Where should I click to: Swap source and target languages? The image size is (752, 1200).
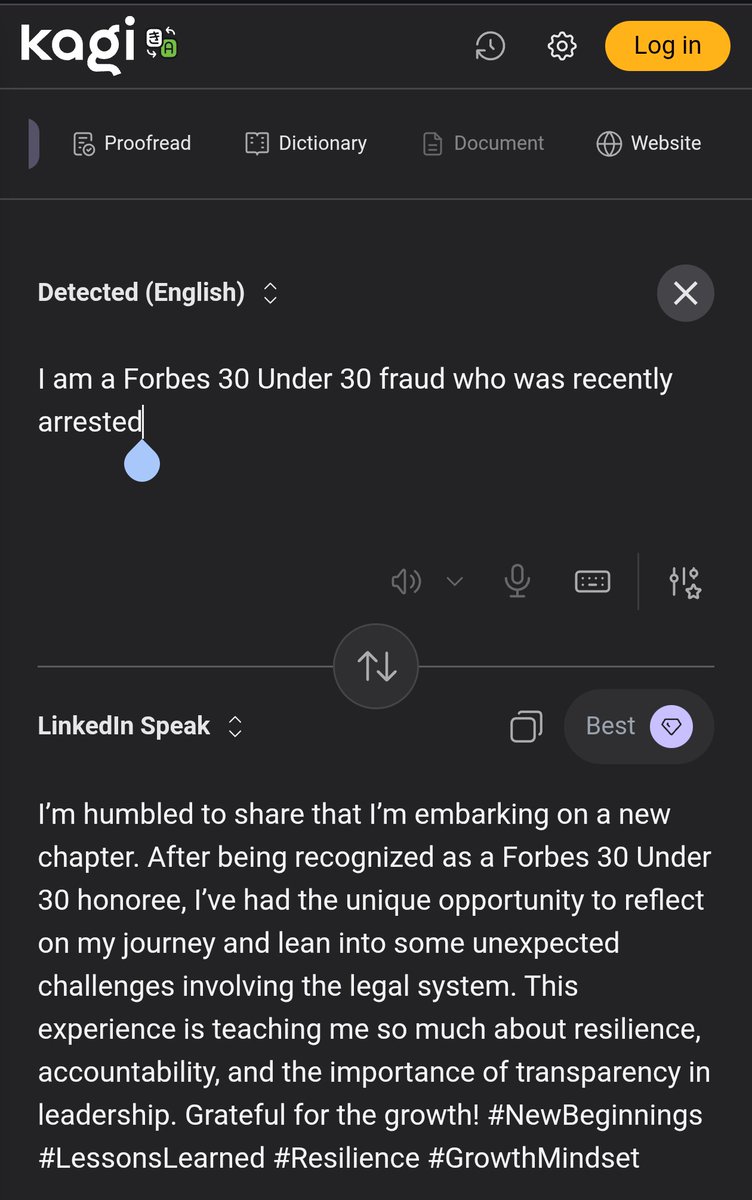tap(376, 665)
